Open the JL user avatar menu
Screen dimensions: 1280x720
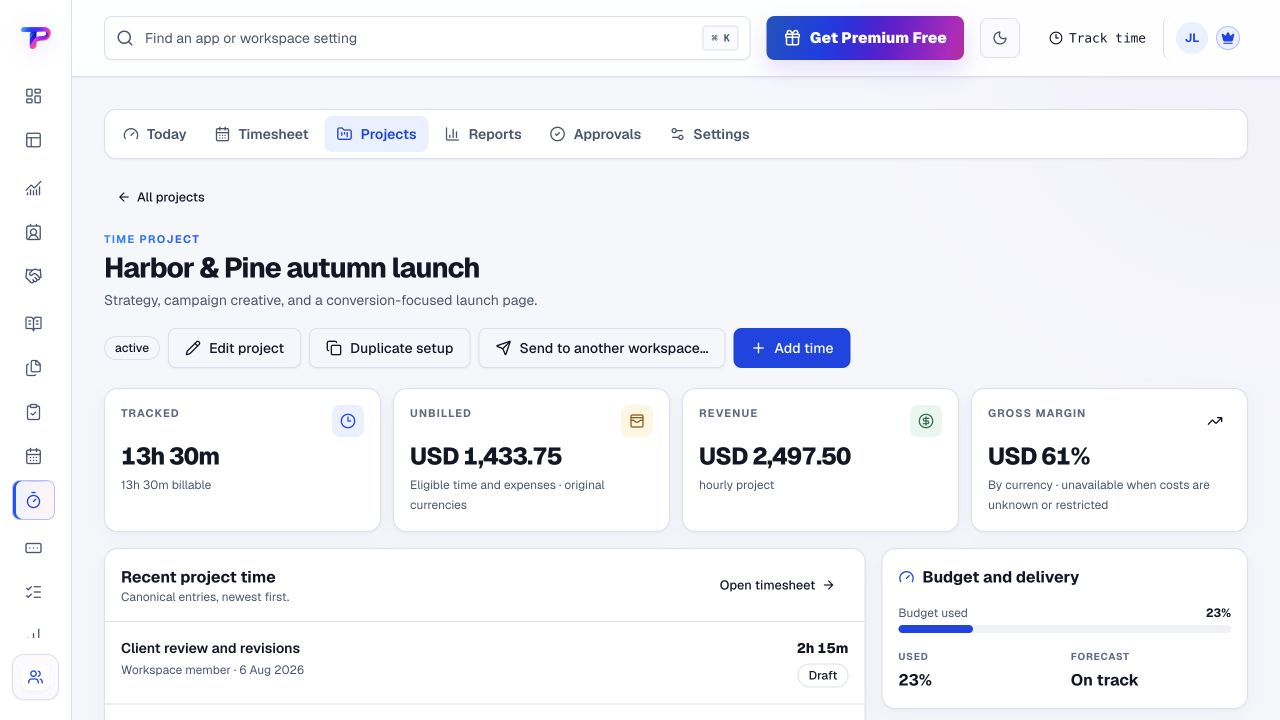(1192, 38)
